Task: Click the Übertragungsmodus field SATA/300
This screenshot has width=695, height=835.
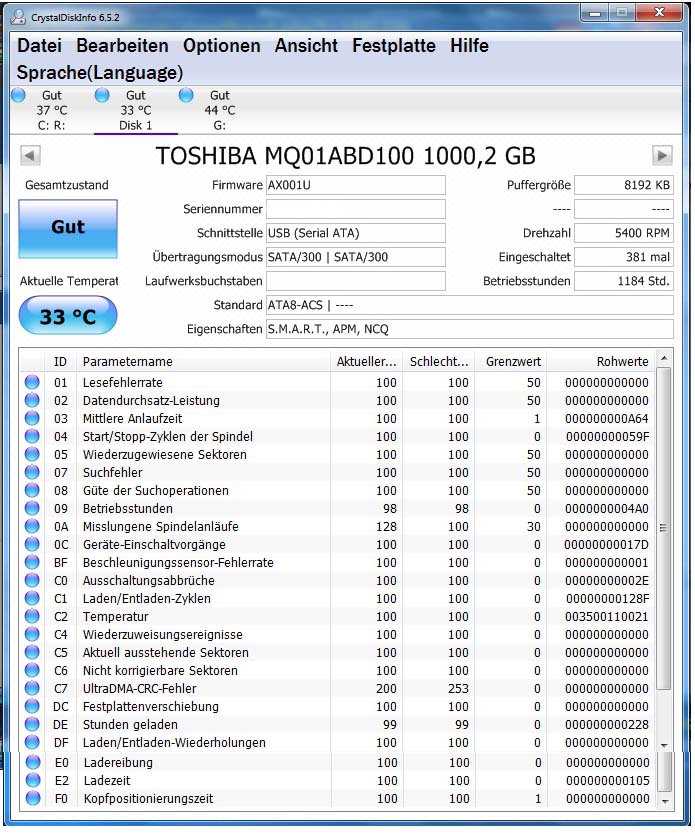Action: tap(356, 257)
